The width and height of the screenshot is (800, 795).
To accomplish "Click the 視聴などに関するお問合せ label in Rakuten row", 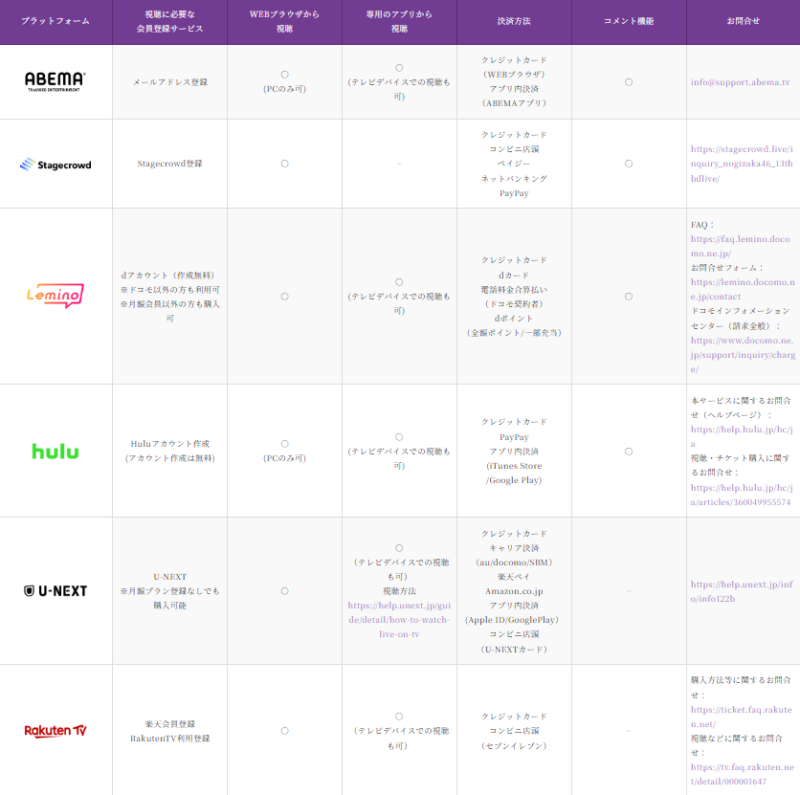I will pyautogui.click(x=737, y=745).
